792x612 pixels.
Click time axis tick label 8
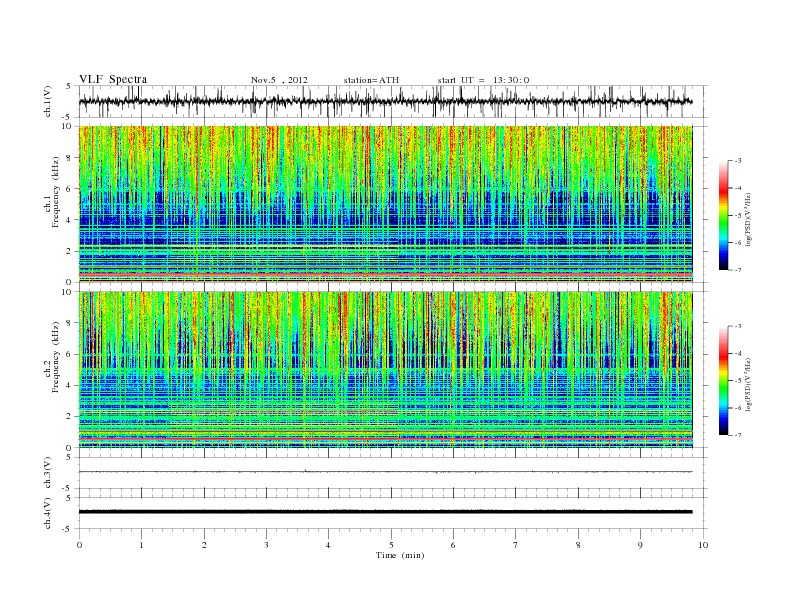point(578,545)
